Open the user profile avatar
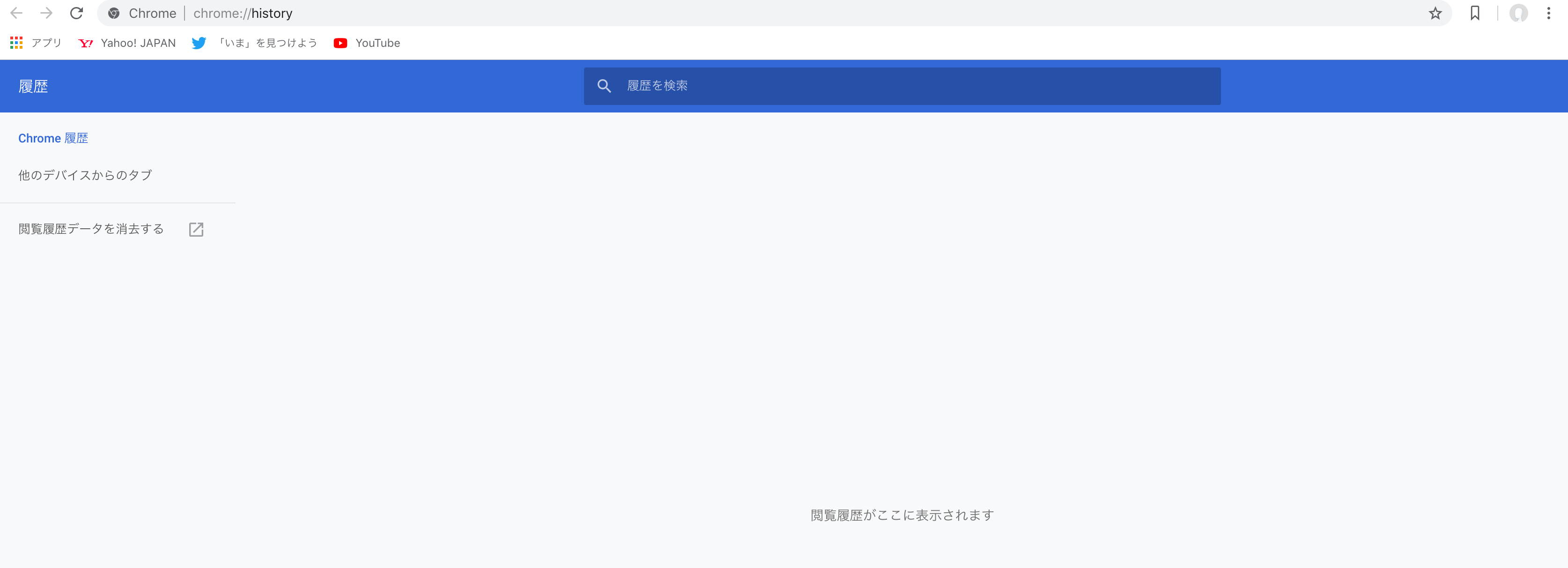Image resolution: width=1568 pixels, height=568 pixels. point(1519,14)
